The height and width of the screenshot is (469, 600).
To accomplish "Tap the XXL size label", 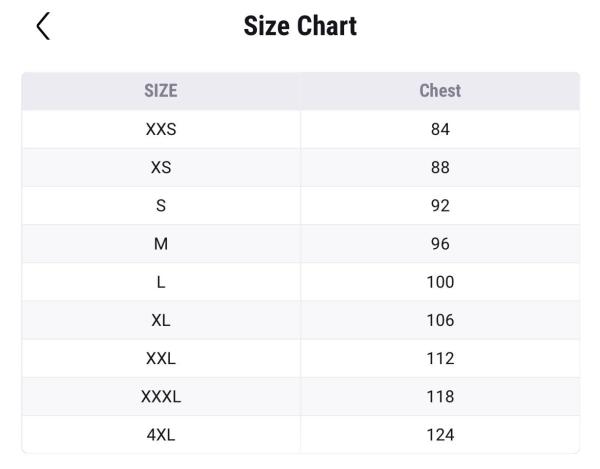I will pos(161,358).
